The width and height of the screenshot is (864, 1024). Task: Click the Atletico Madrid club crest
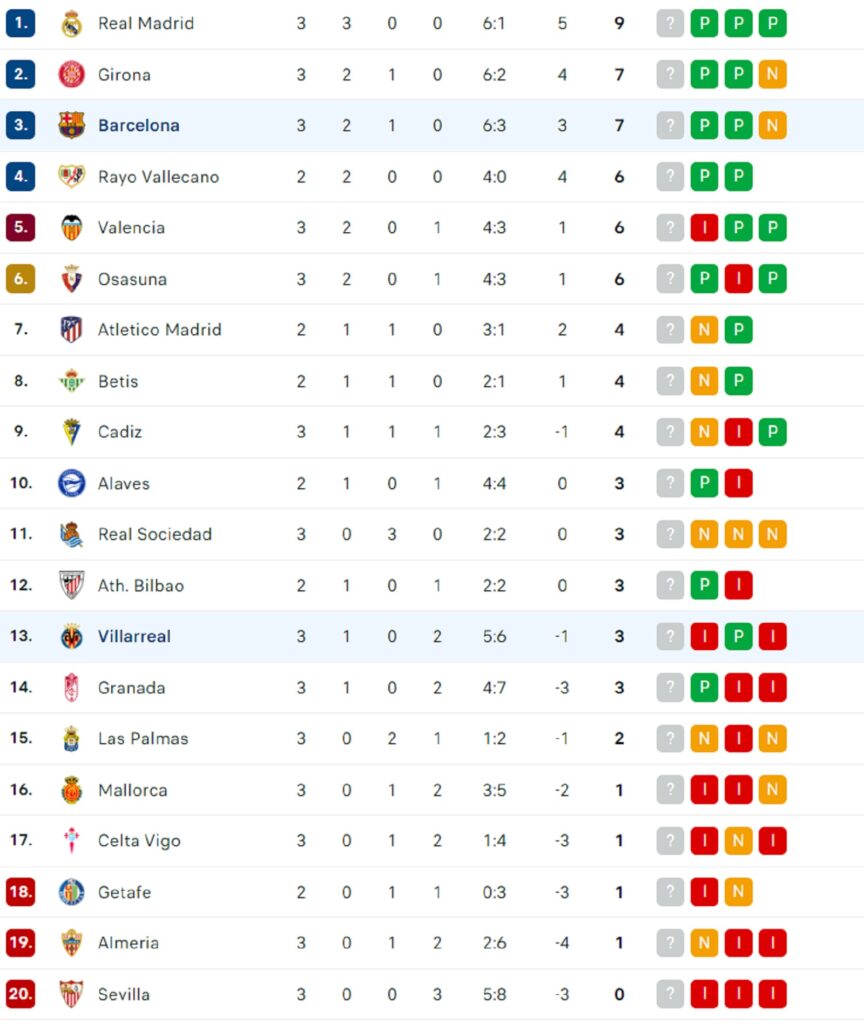pyautogui.click(x=71, y=329)
